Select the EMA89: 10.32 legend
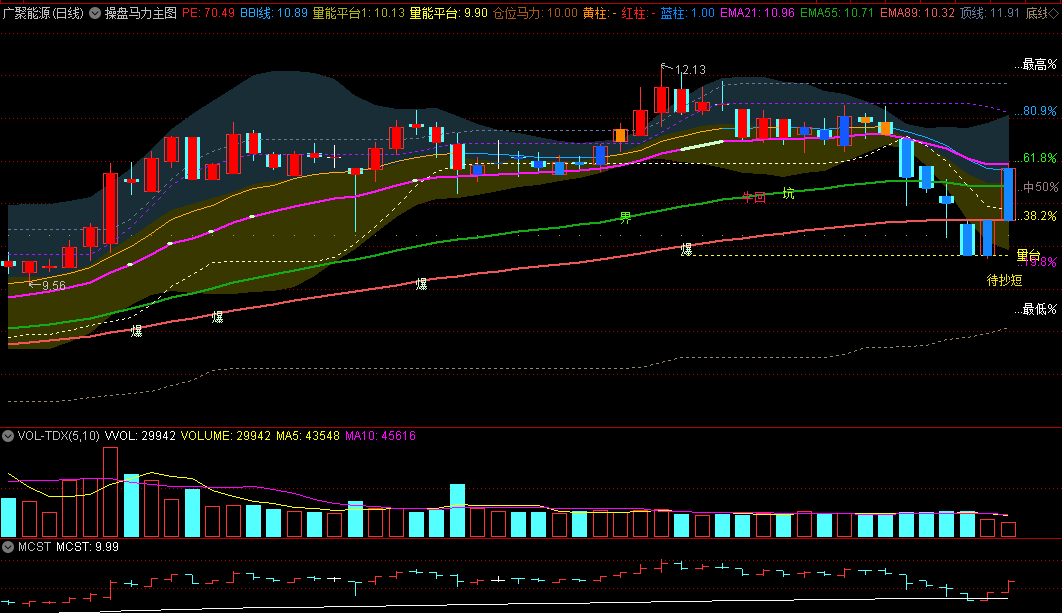The height and width of the screenshot is (613, 1062). coord(917,13)
